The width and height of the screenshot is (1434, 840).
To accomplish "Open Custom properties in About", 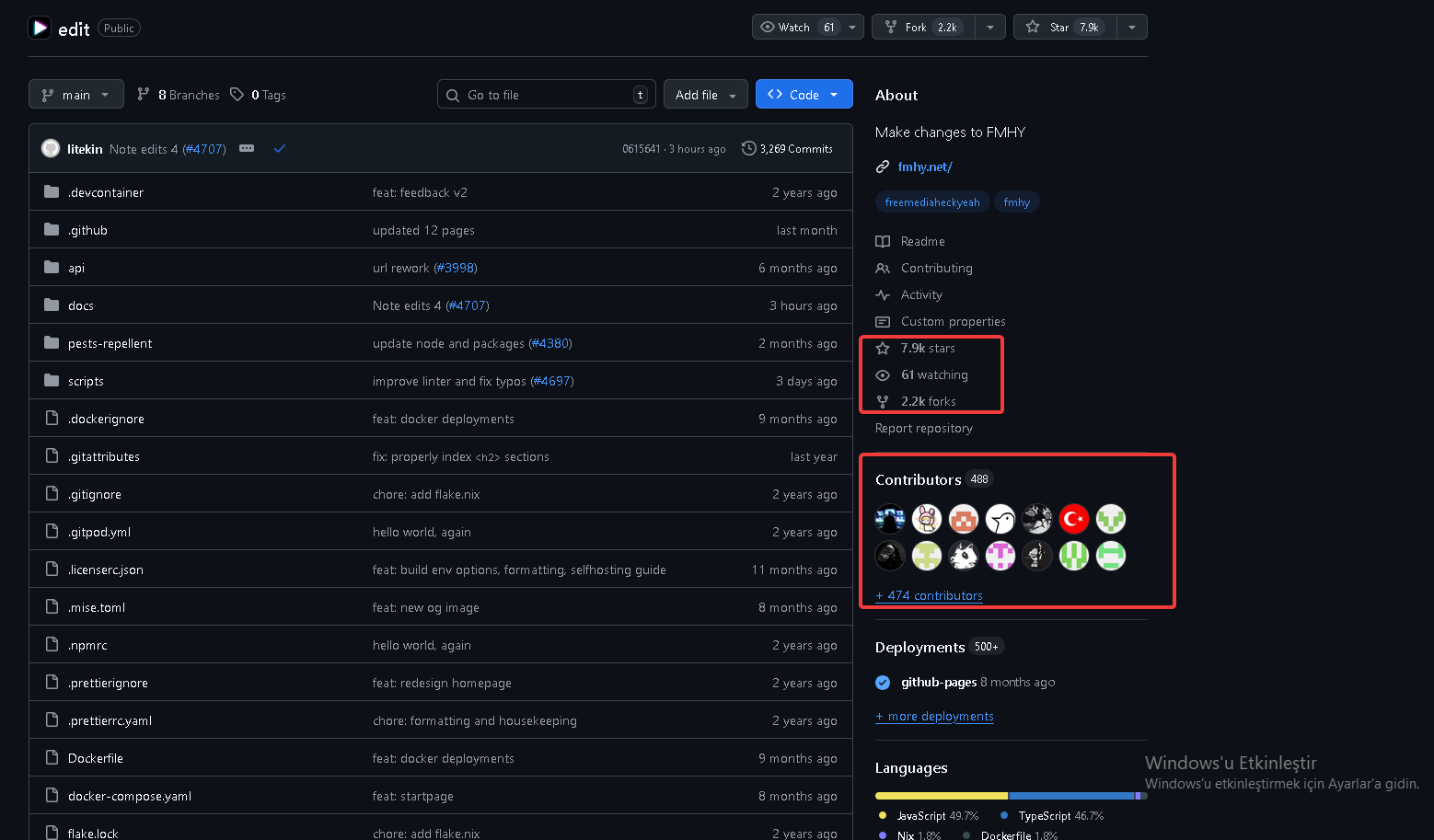I will [x=953, y=321].
